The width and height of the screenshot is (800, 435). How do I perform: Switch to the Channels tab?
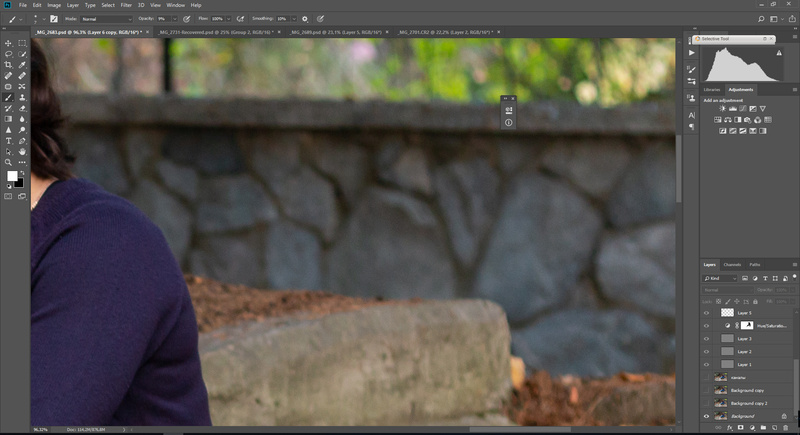(733, 264)
